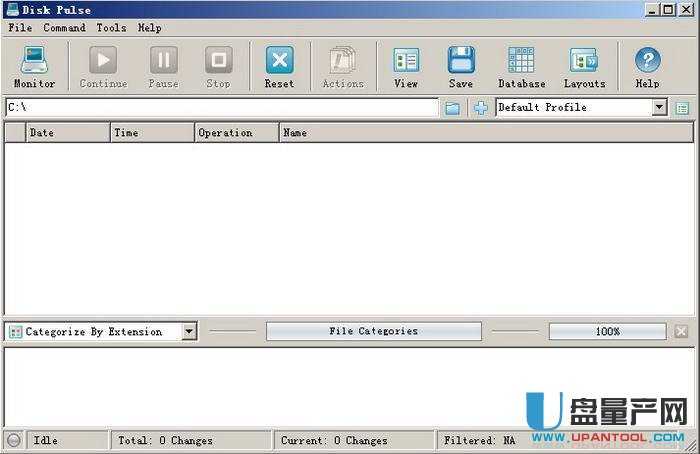Click the browse folder icon beside path
The image size is (700, 454).
[453, 108]
